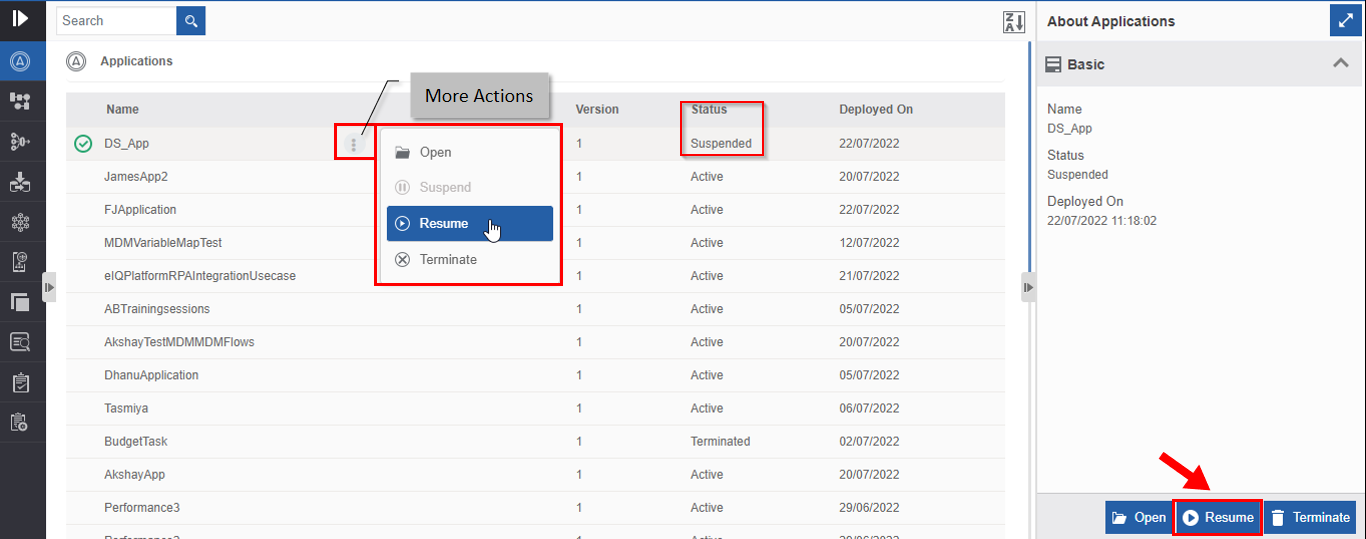Choose Open from the actions menu
Image resolution: width=1366 pixels, height=539 pixels.
[x=470, y=152]
